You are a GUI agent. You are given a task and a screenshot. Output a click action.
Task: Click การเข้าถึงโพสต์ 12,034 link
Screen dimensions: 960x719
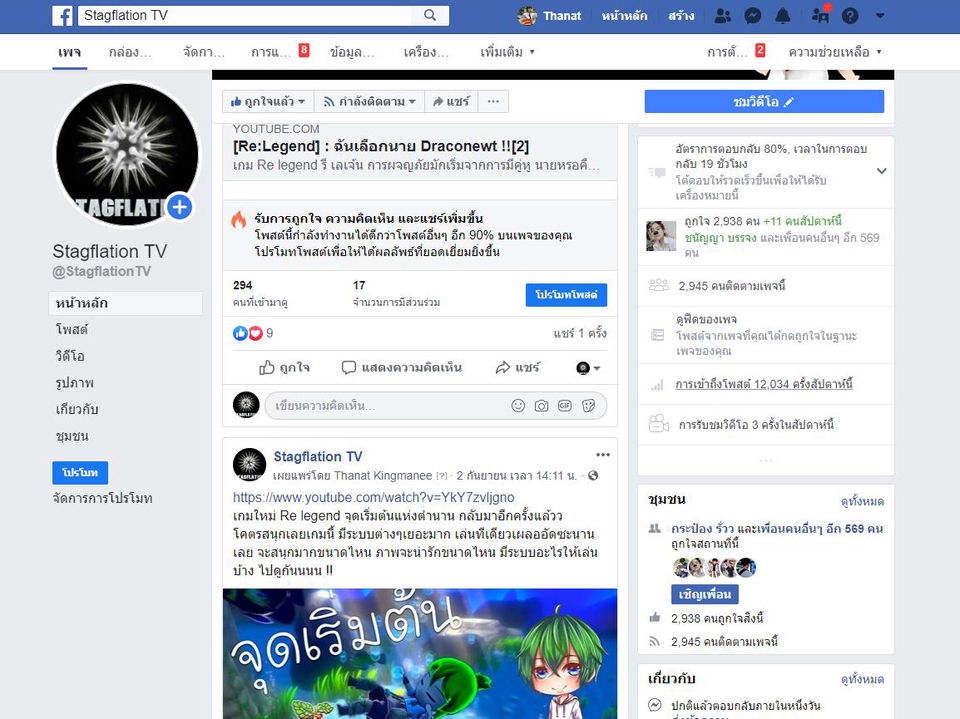(763, 384)
